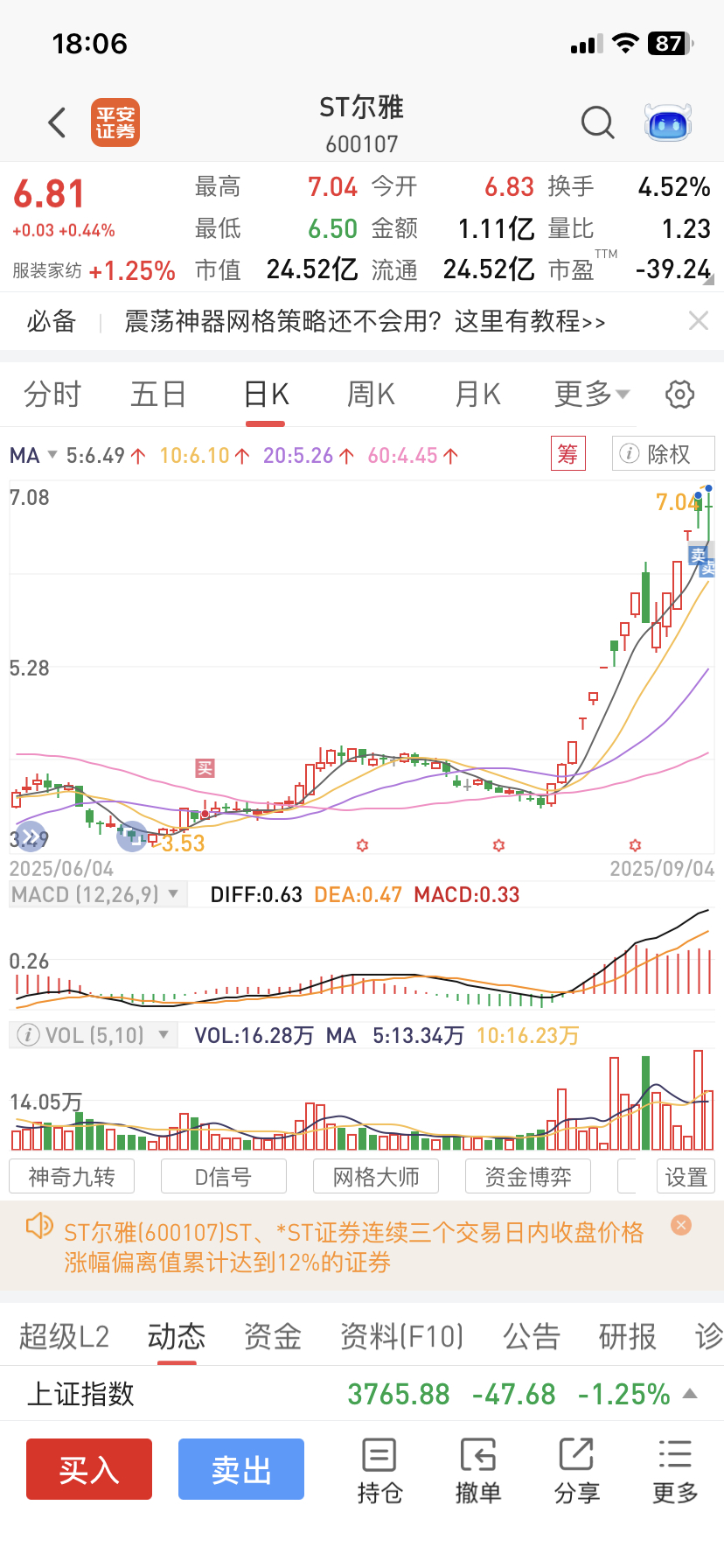This screenshot has height=1568, width=724.
Task: Open the 平安证券 logo icon
Action: [115, 122]
